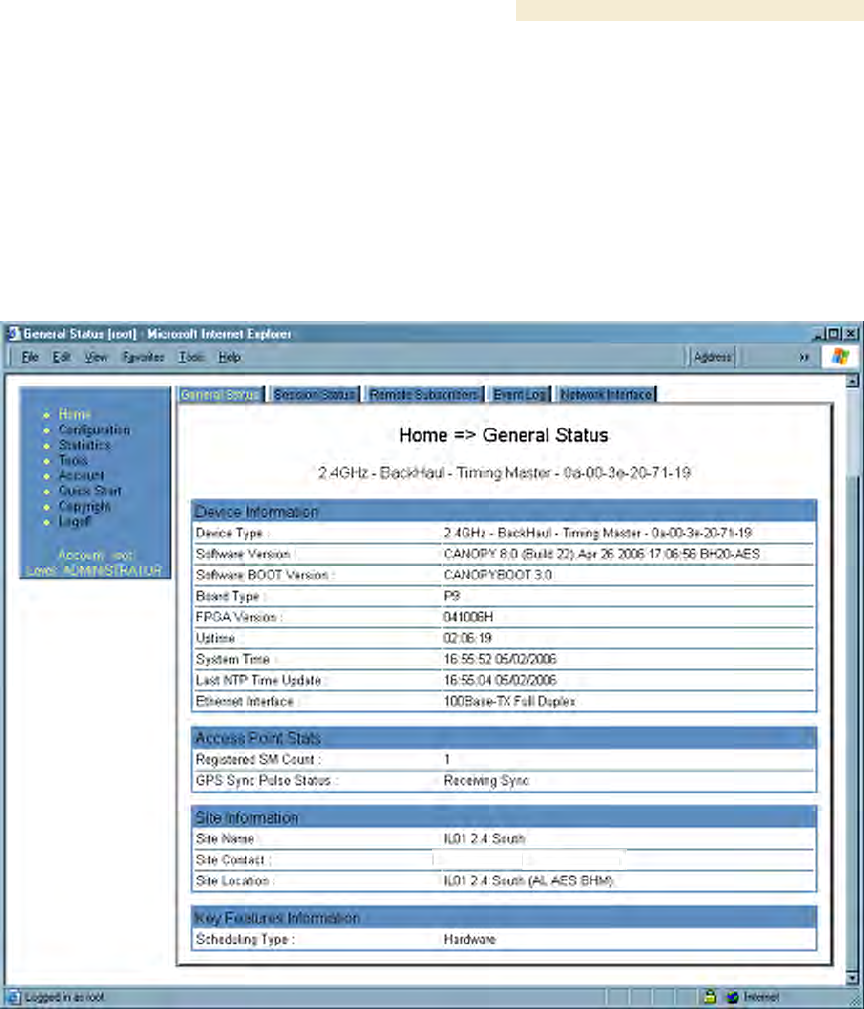Open the File menu
Screen dimensions: 864x1009
[30, 357]
